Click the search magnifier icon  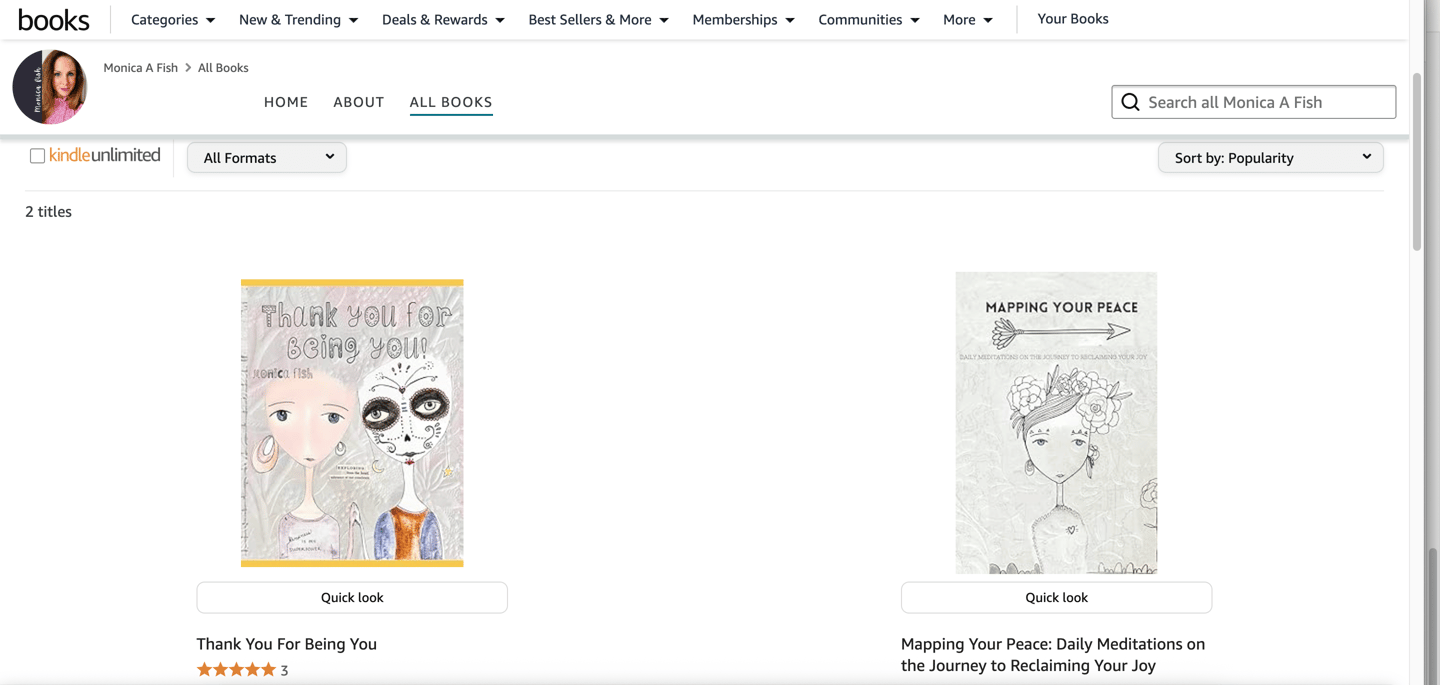[x=1130, y=102]
